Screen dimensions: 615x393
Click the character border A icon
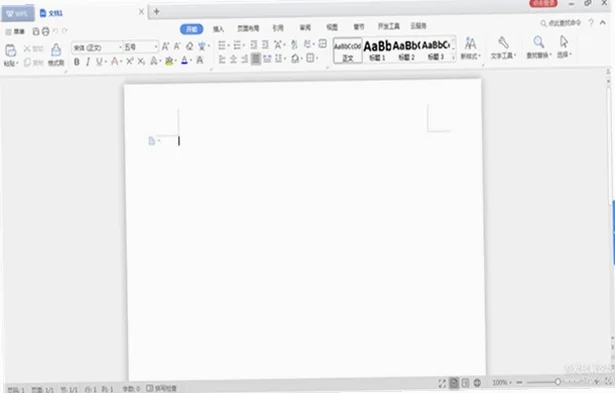point(200,60)
